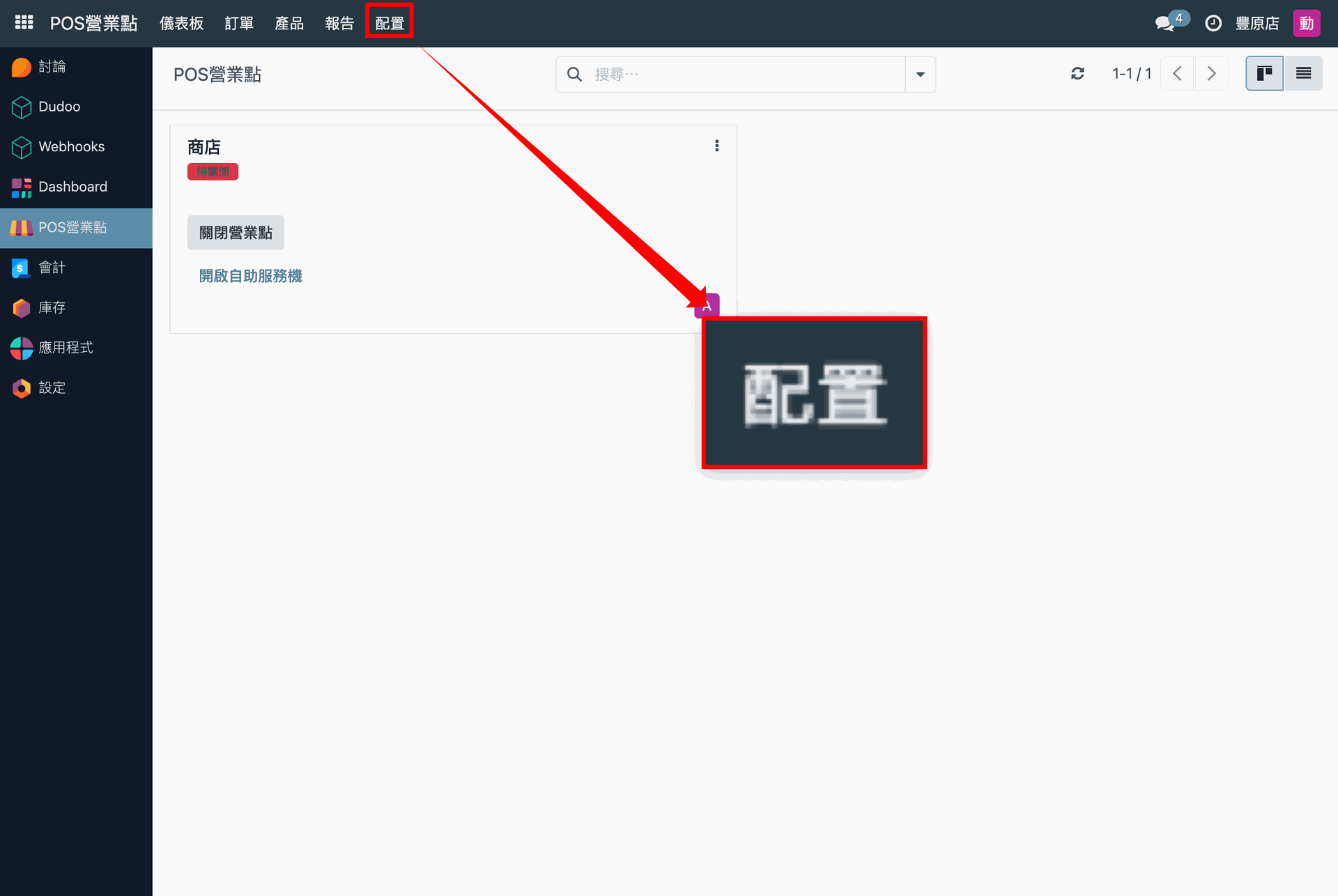The height and width of the screenshot is (896, 1338).
Task: Focus the 搜尋 search field
Action: [746, 75]
